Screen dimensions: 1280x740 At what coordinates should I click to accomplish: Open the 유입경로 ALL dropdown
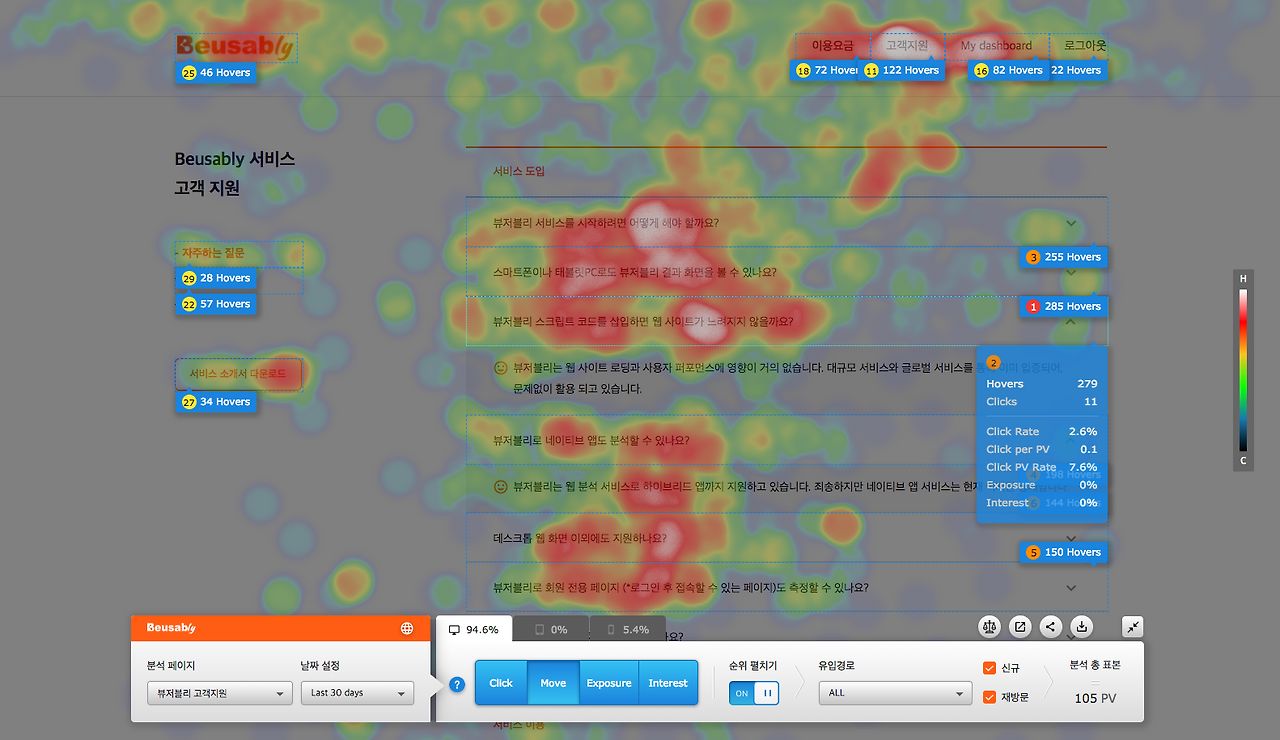(895, 693)
